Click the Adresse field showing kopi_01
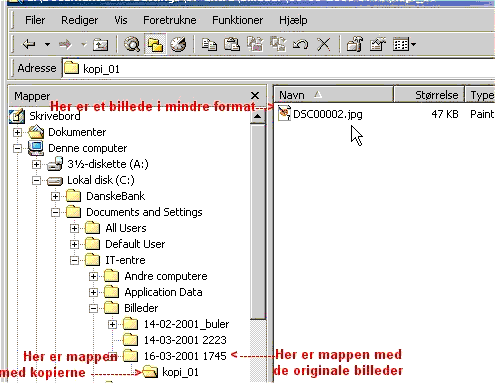 [278, 69]
